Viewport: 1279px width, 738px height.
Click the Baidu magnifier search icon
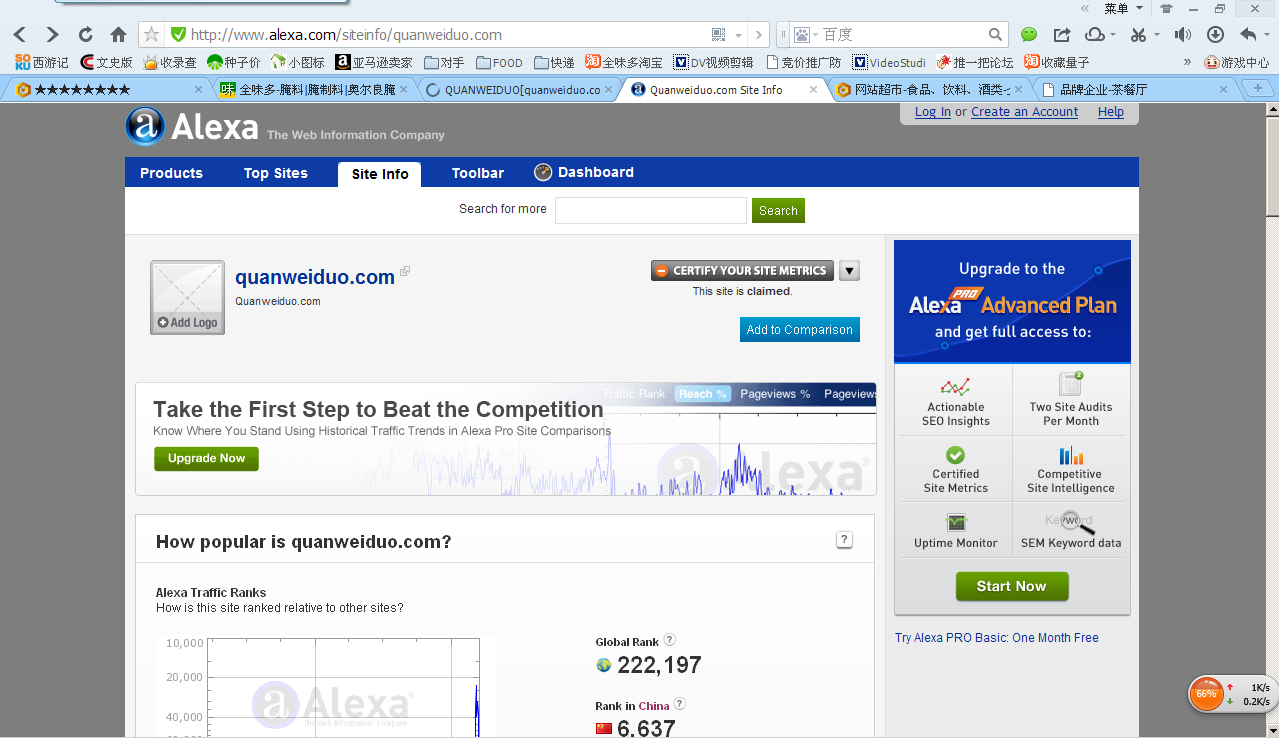(x=995, y=35)
